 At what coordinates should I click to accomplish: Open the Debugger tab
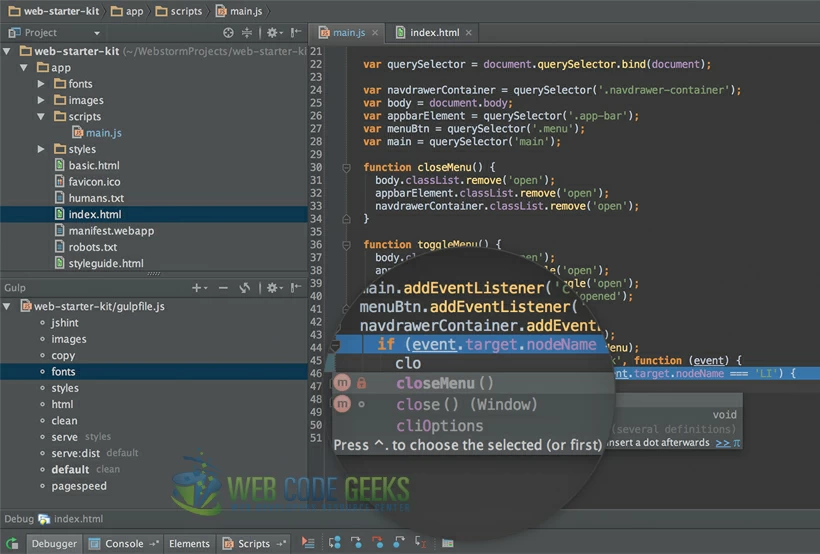click(x=54, y=544)
